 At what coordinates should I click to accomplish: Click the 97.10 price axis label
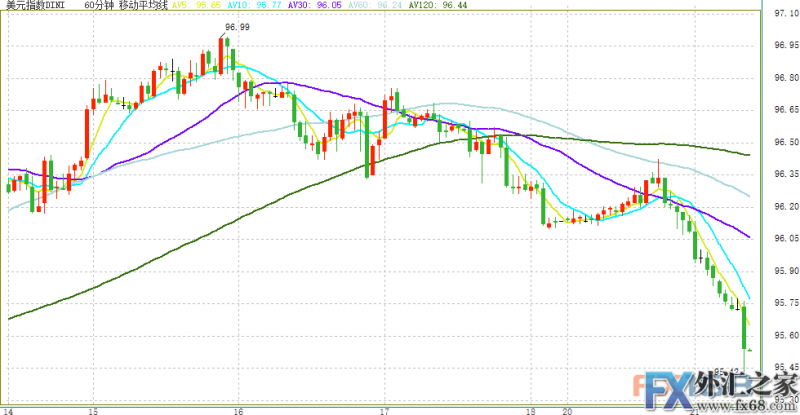pyautogui.click(x=784, y=13)
